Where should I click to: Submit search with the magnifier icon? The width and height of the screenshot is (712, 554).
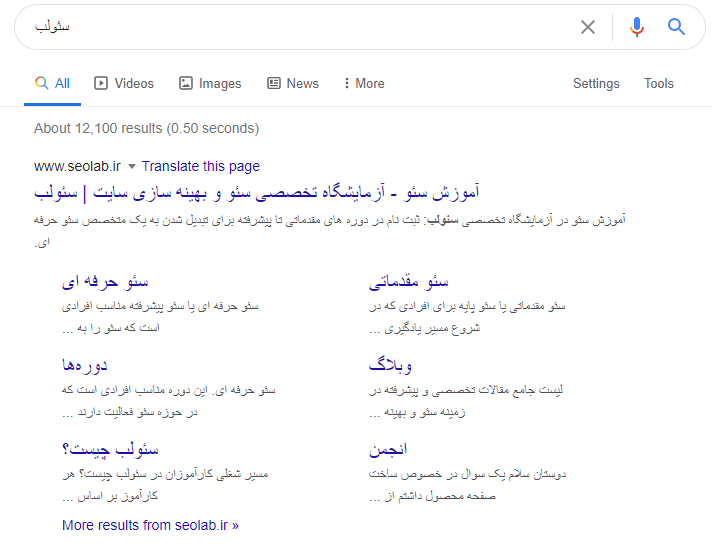tap(676, 27)
